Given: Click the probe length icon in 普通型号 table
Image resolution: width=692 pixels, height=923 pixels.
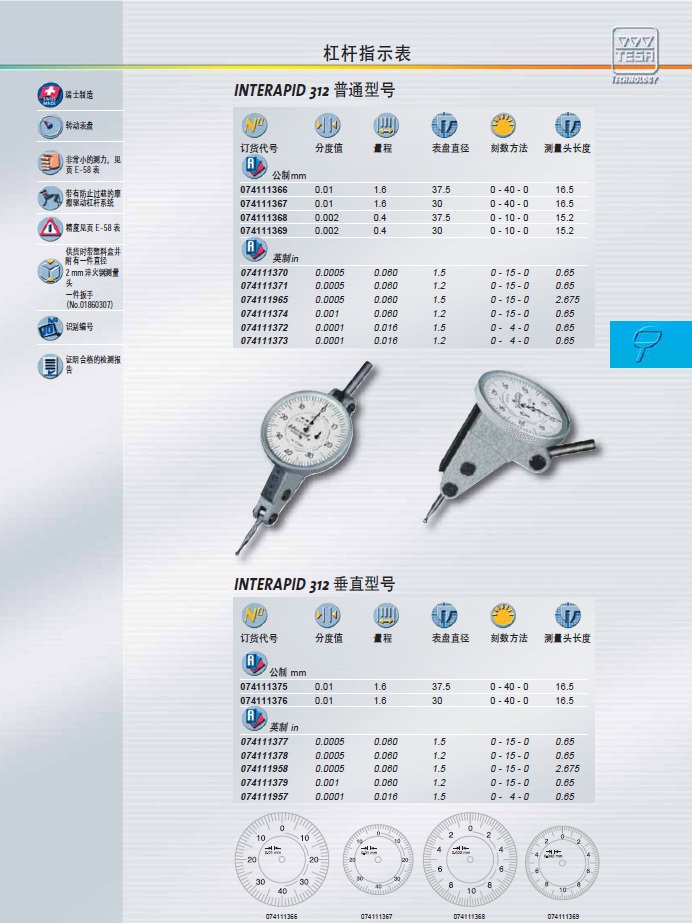Looking at the screenshot, I should (568, 125).
